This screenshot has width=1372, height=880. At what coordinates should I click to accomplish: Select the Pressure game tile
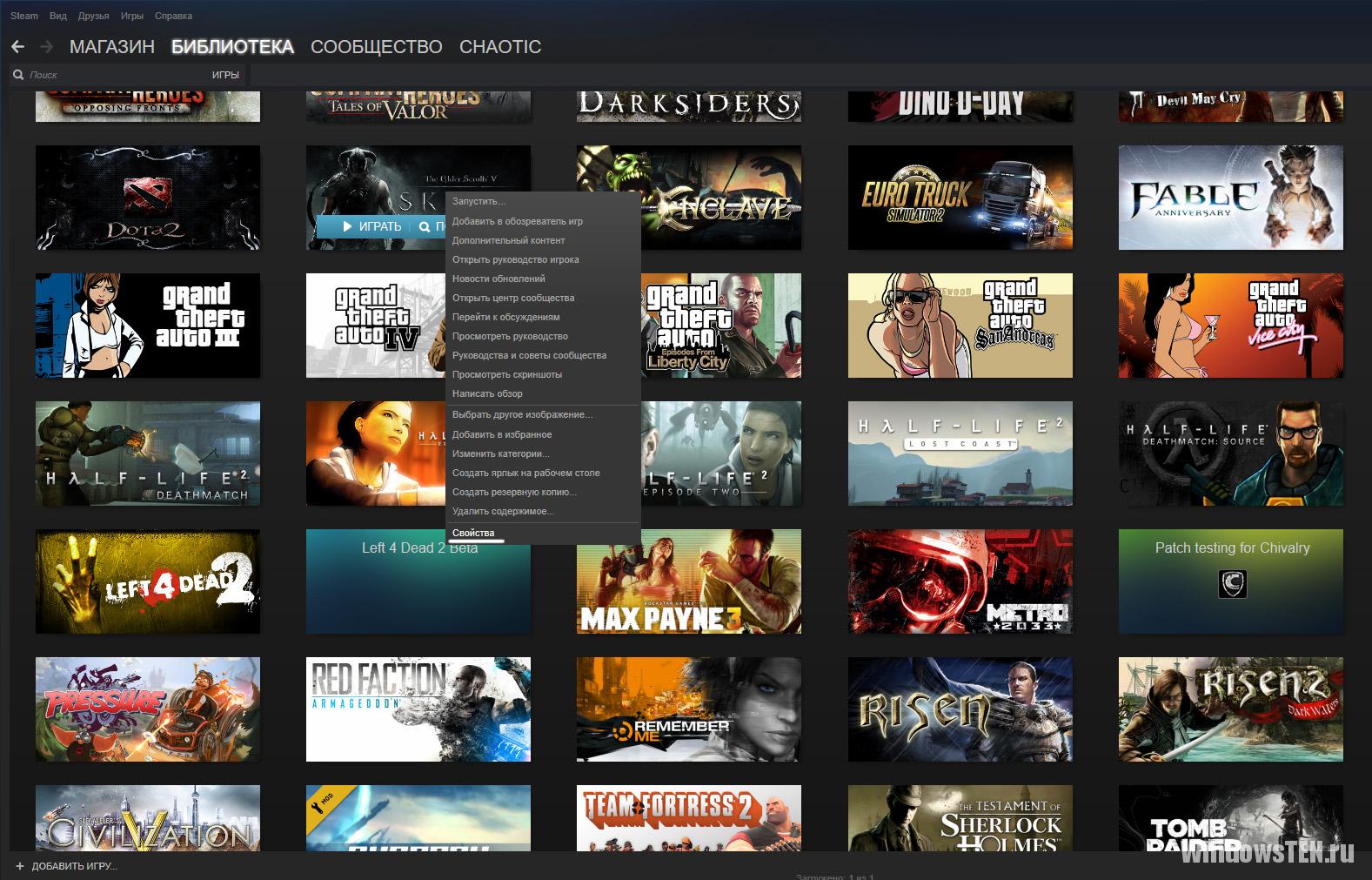148,709
